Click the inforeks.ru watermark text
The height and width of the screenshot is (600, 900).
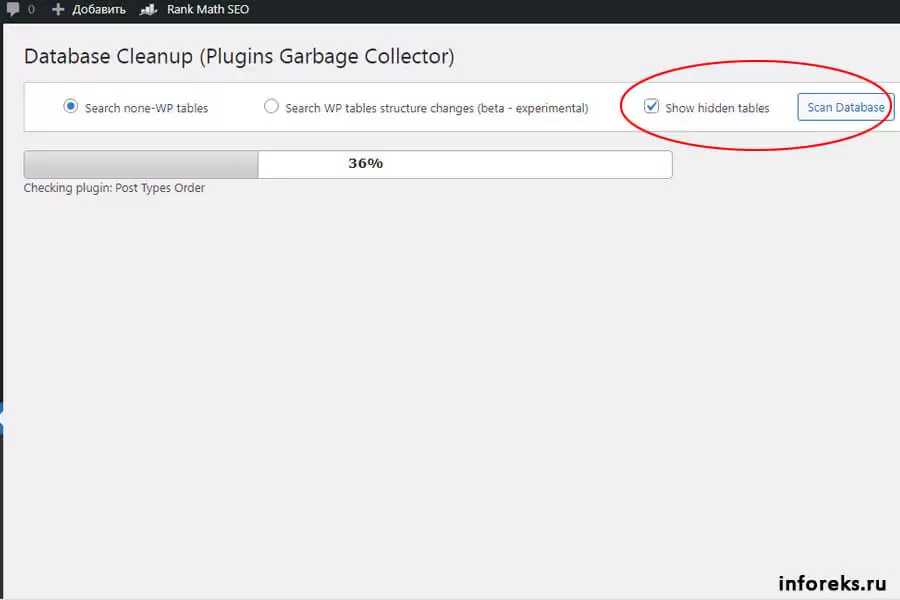click(831, 581)
